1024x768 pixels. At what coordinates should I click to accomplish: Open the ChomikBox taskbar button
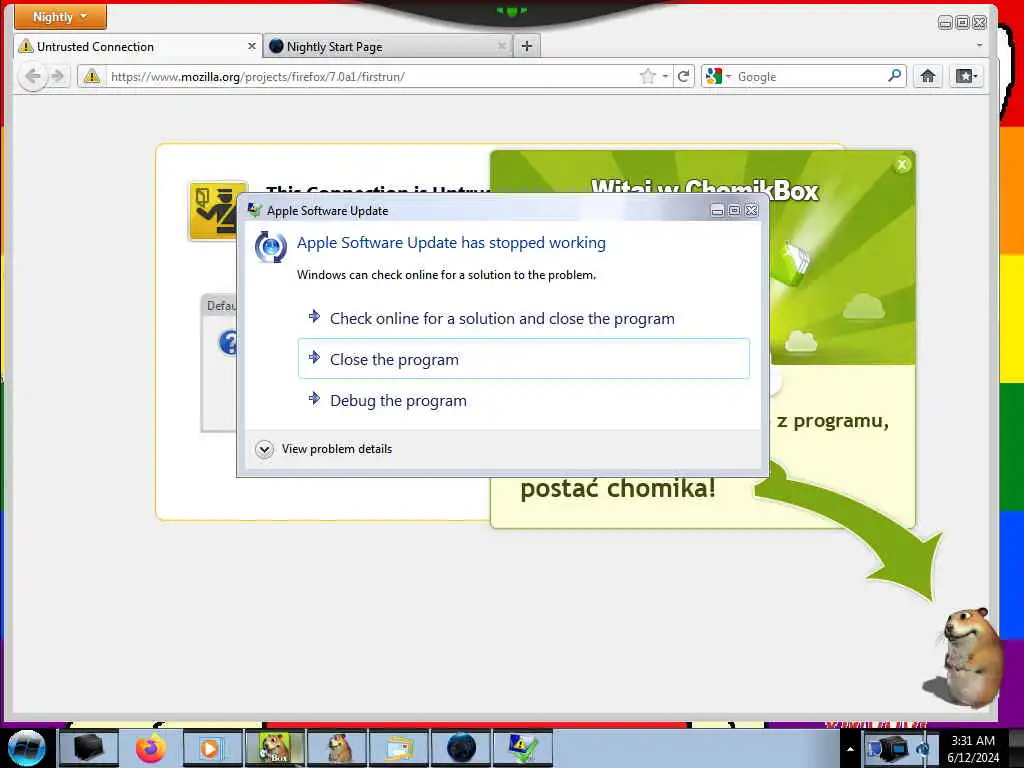(274, 748)
